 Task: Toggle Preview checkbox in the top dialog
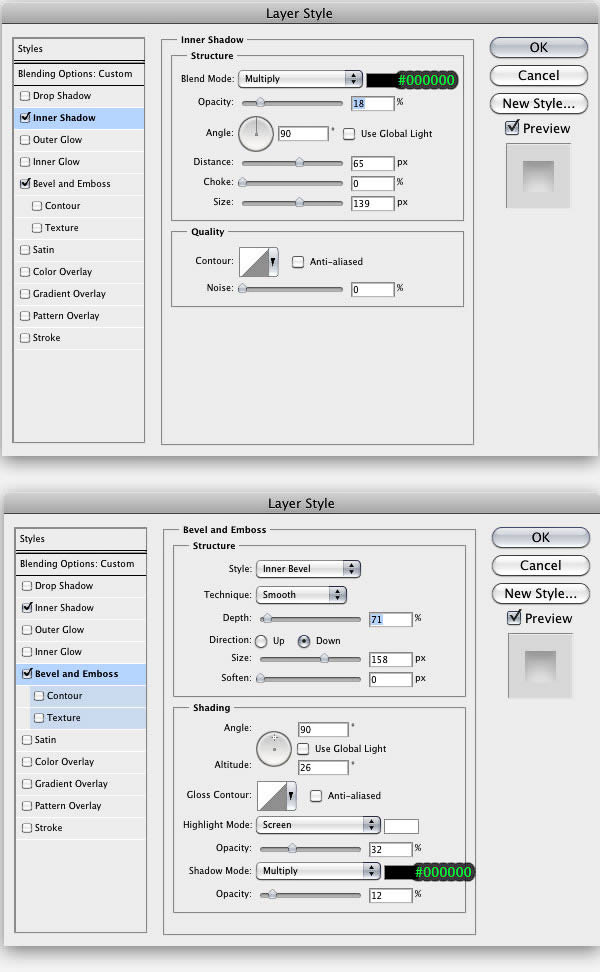[x=512, y=128]
